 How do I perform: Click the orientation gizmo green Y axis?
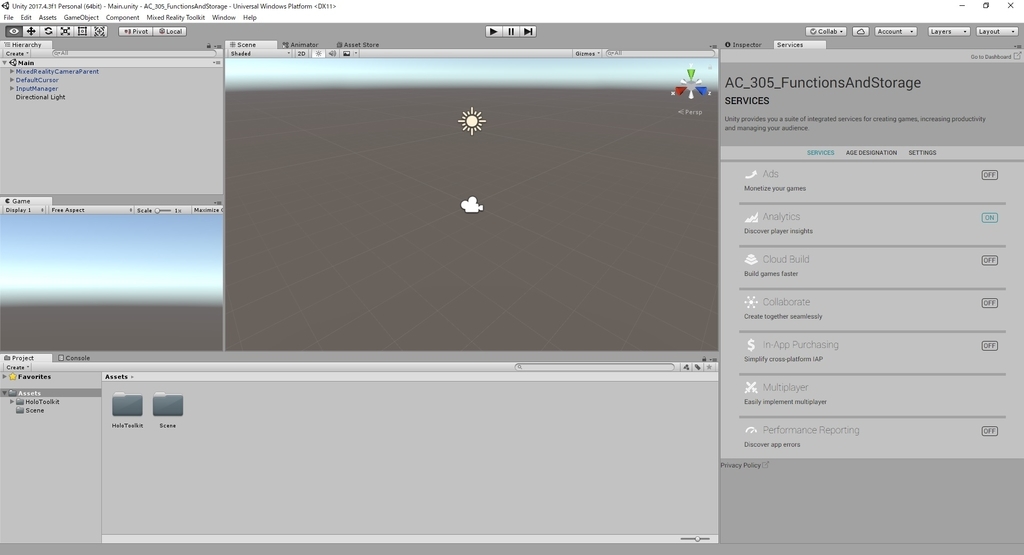(691, 72)
